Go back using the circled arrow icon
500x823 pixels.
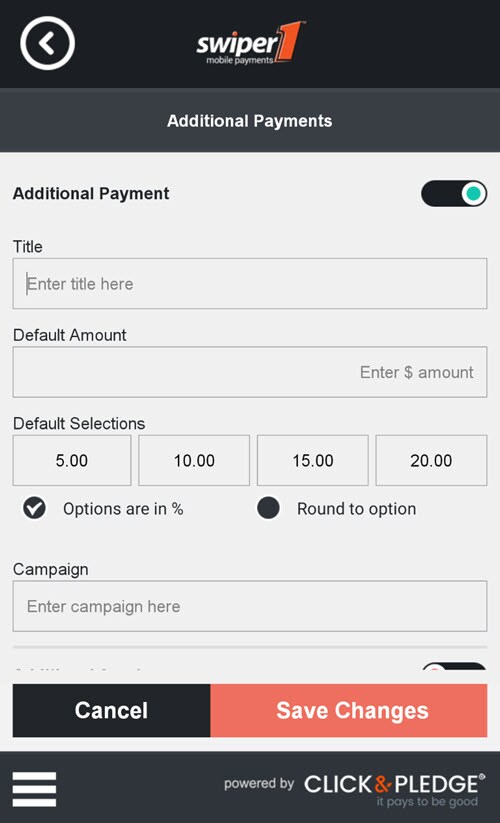[47, 44]
